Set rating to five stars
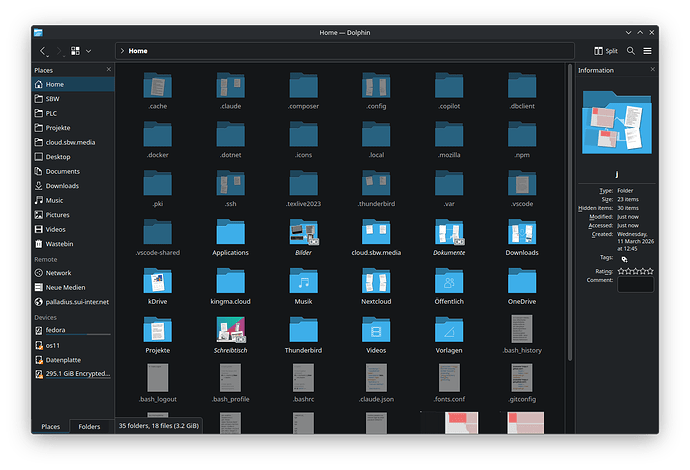 [x=650, y=271]
